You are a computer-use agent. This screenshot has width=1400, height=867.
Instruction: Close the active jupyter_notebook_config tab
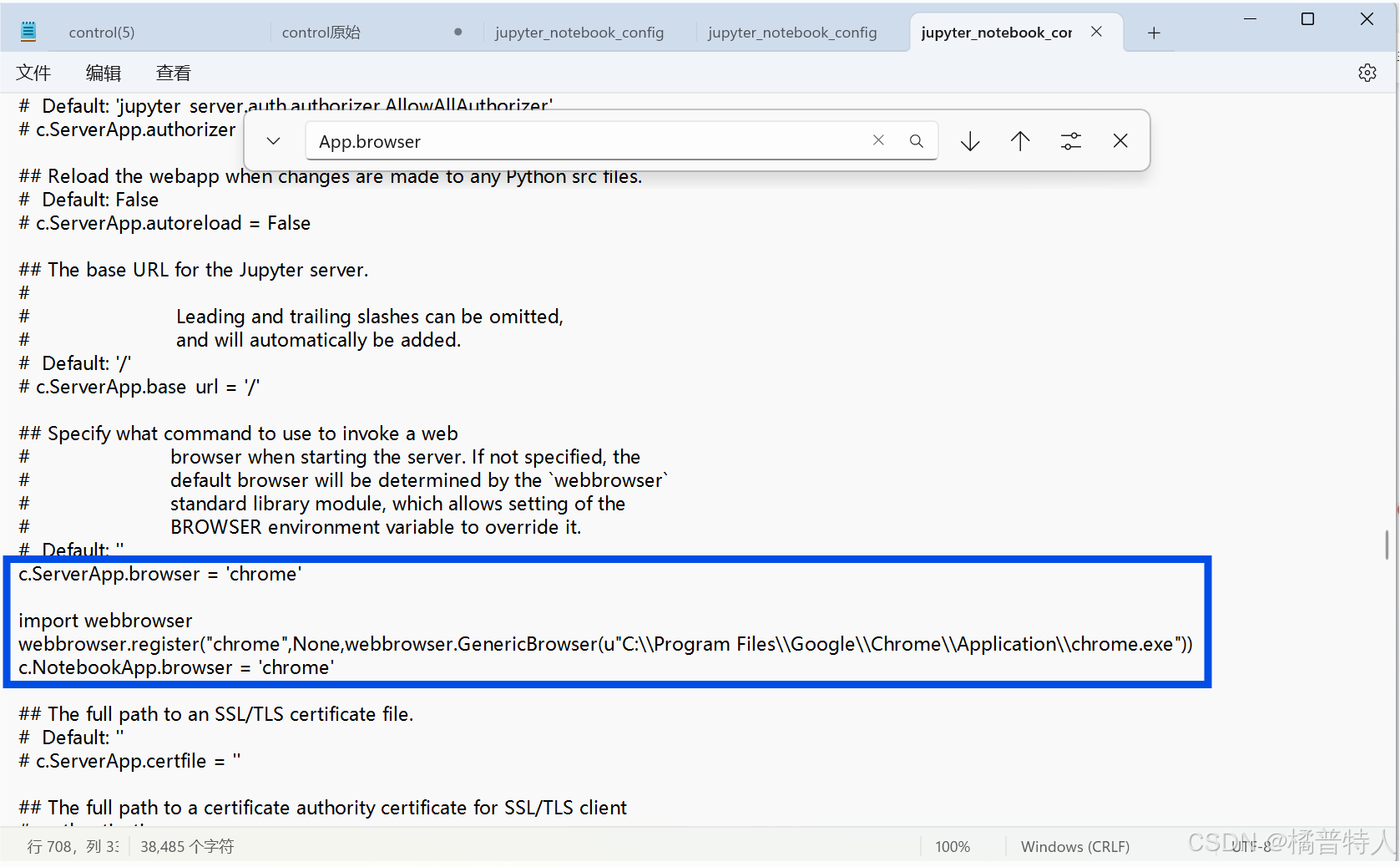(x=1096, y=32)
